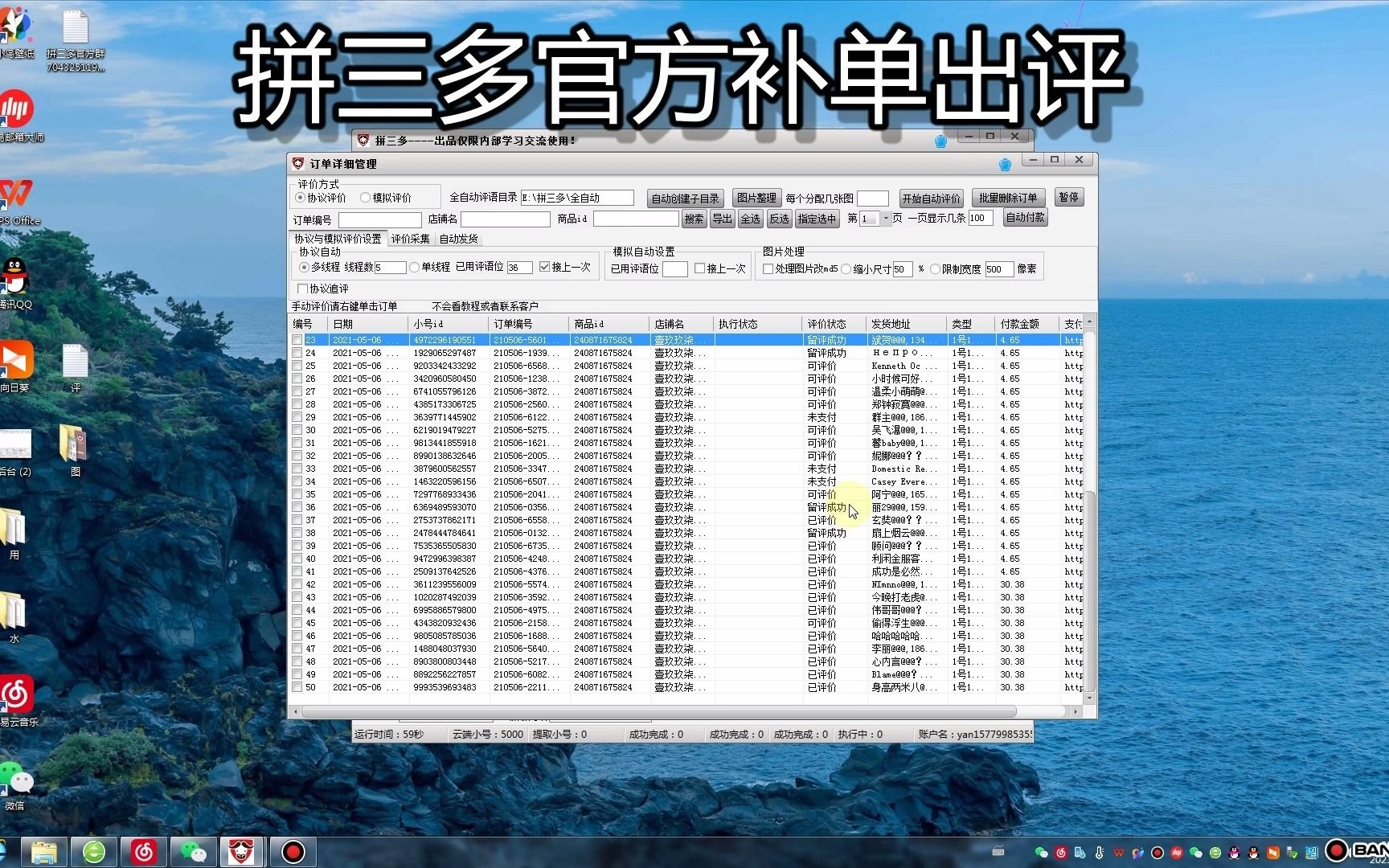Click the skin shirt icon in 订单详细管理 title bar
Image resolution: width=1389 pixels, height=868 pixels.
1005,164
